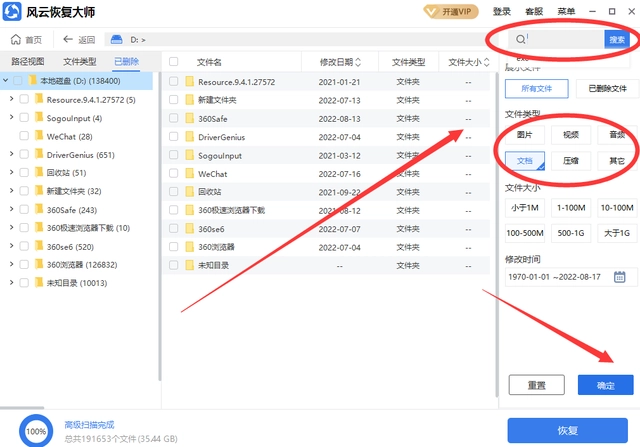Image resolution: width=640 pixels, height=447 pixels.
Task: Collapse the 本地磁盘 (D:) tree node
Action: tap(5, 80)
